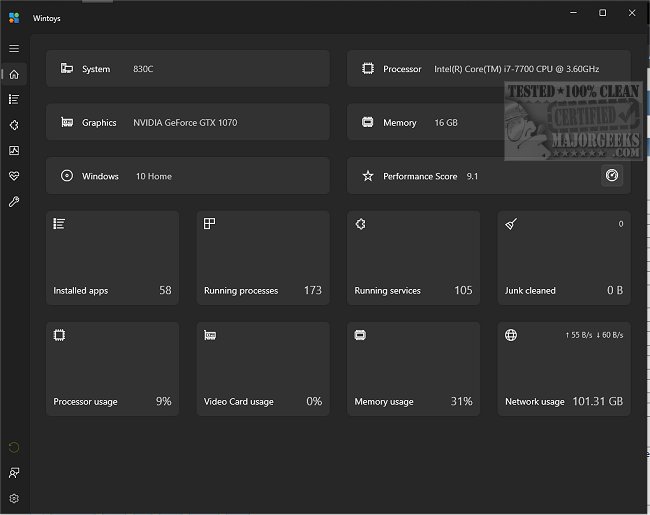Click the Processor chip icon in info card
This screenshot has width=650, height=515.
coord(368,68)
